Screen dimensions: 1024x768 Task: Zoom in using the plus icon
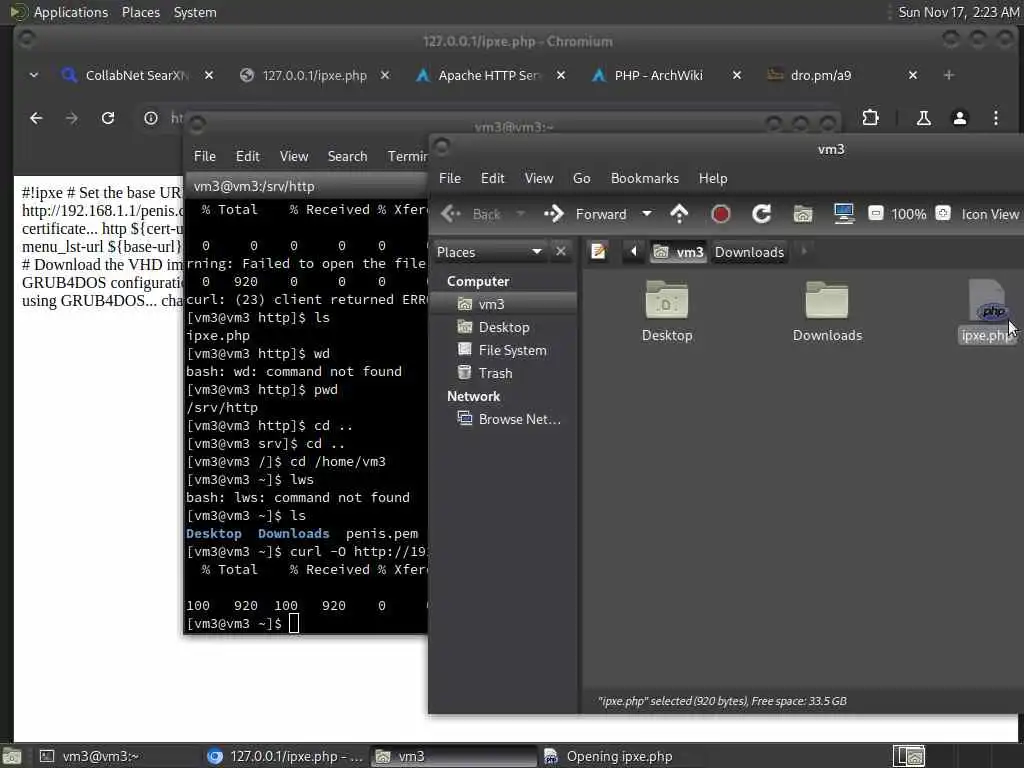pyautogui.click(x=943, y=214)
